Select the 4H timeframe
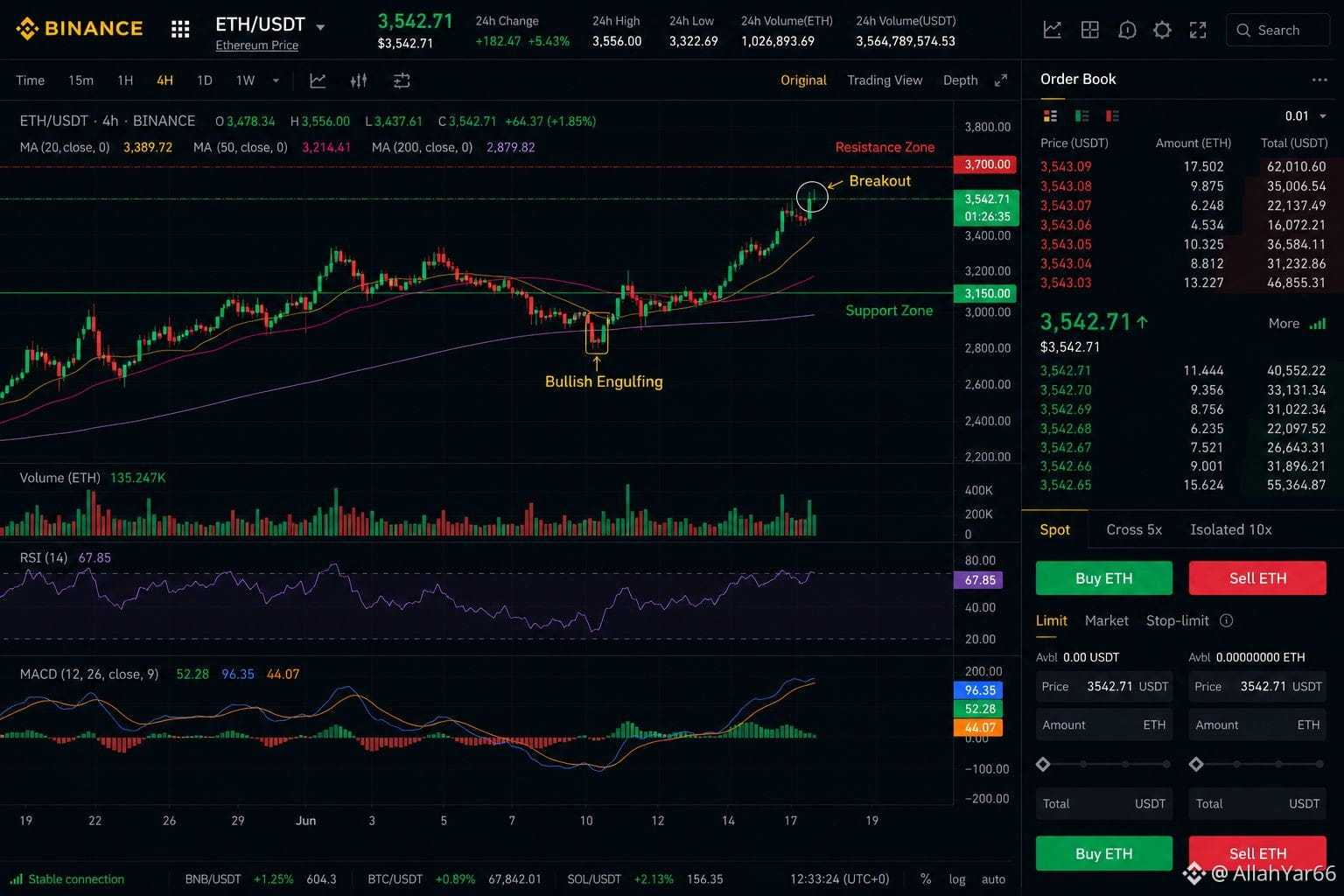Viewport: 1344px width, 896px height. pos(164,80)
